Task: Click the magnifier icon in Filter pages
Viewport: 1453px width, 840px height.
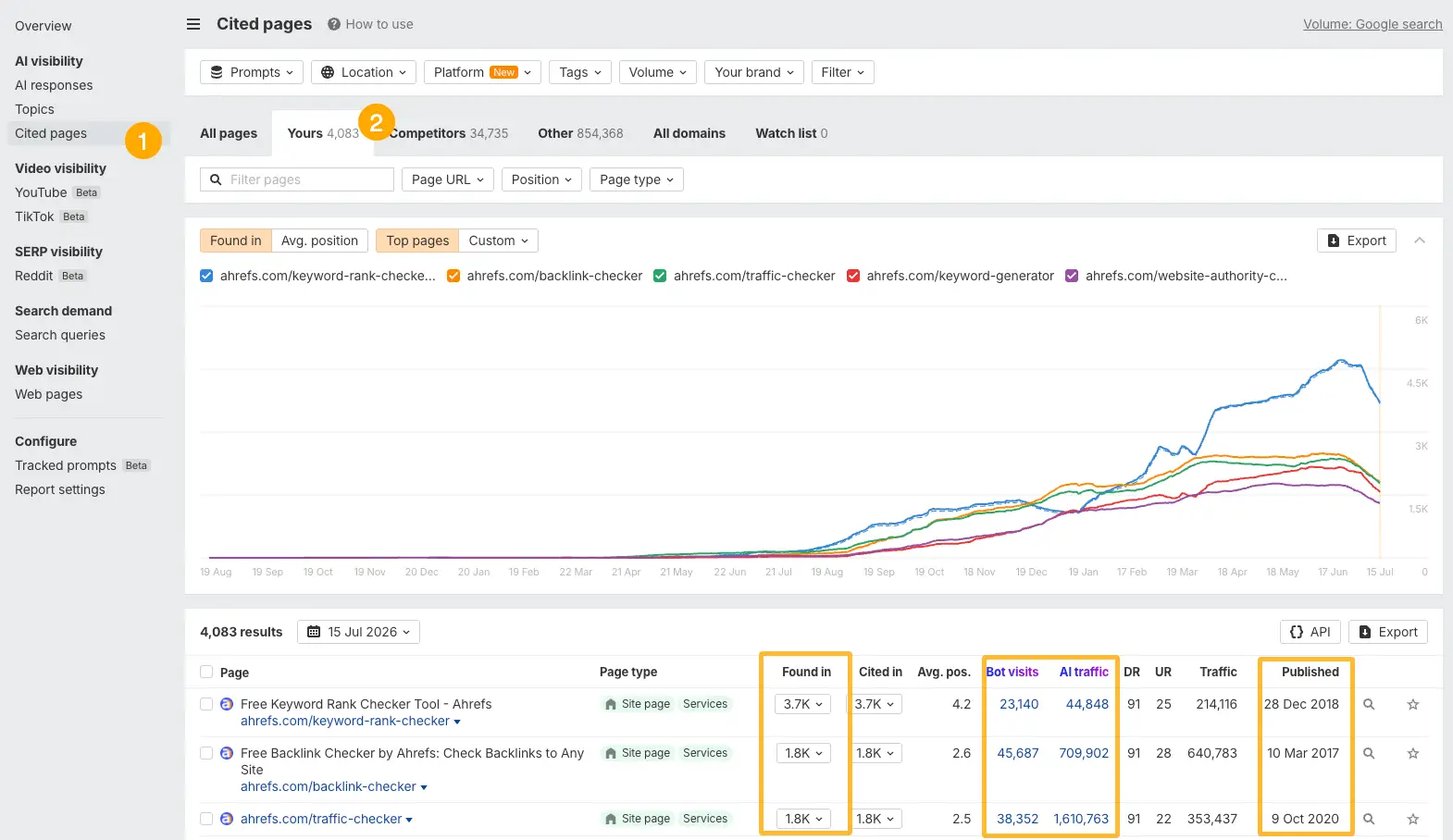Action: 216,179
